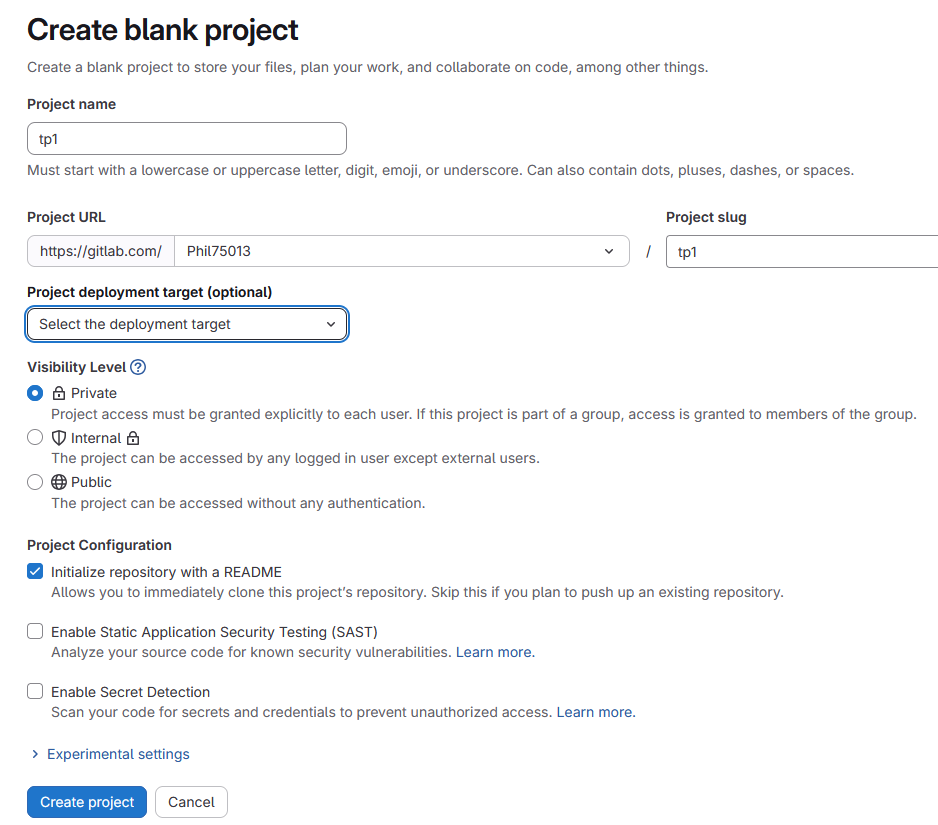Click the lock icon after Internal label
Screen dimensions: 938x825
[x=133, y=438]
